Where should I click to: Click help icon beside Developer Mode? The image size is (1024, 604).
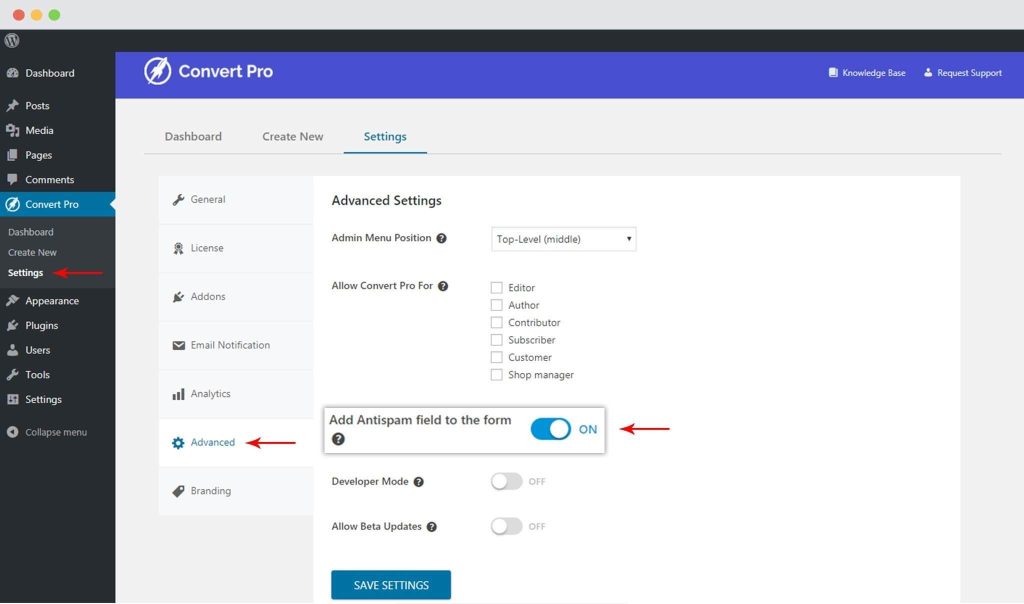(x=419, y=482)
